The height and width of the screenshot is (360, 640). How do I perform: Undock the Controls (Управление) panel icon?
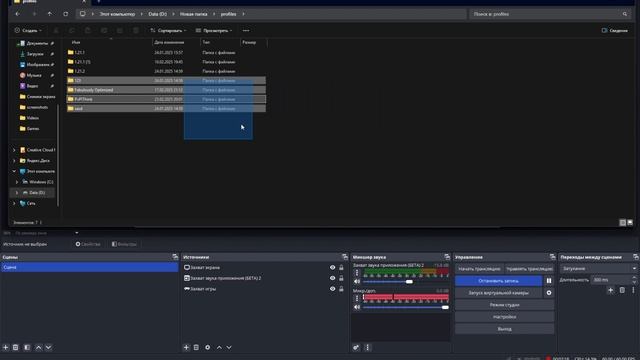tap(552, 257)
